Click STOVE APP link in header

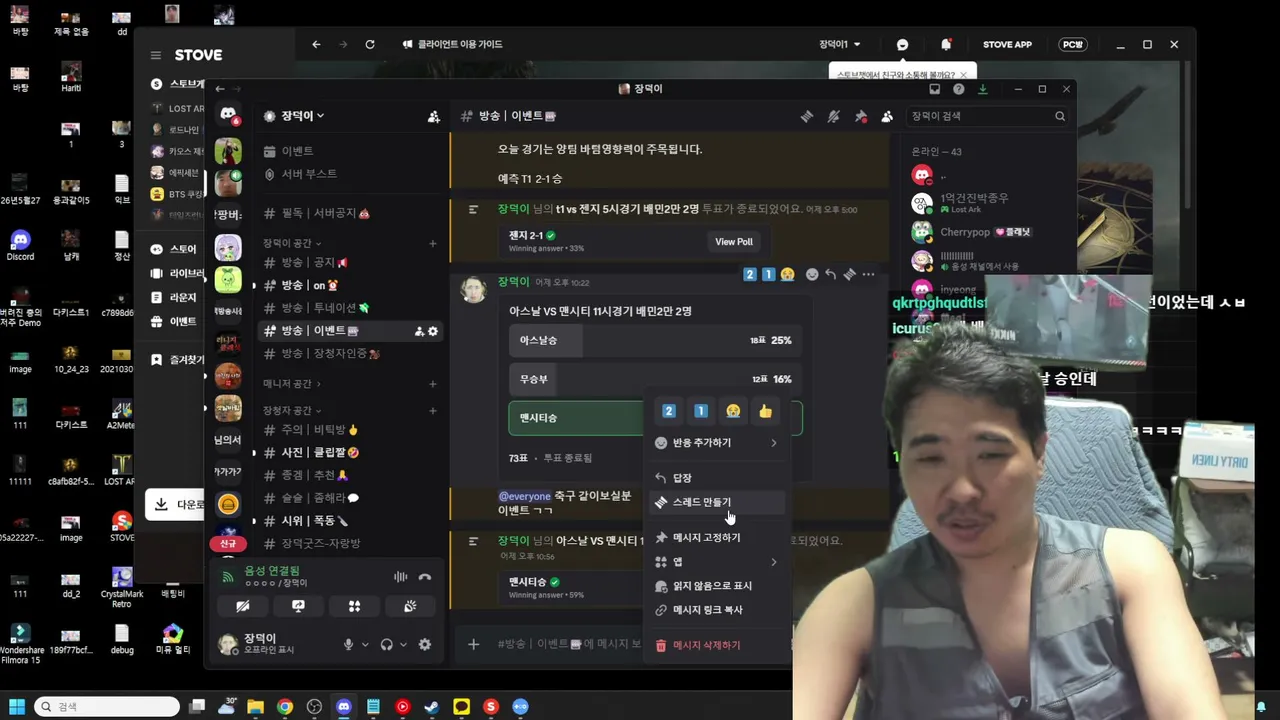click(x=1007, y=44)
